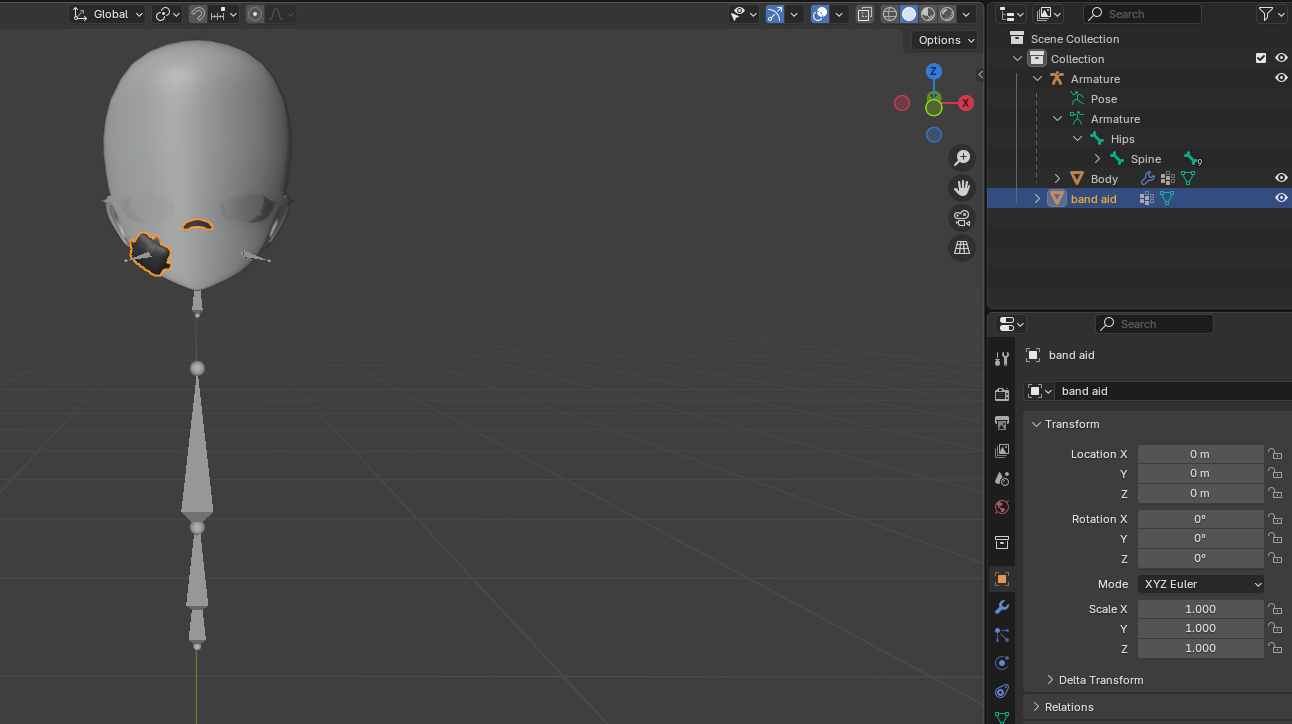Switch to material preview shading

928,14
